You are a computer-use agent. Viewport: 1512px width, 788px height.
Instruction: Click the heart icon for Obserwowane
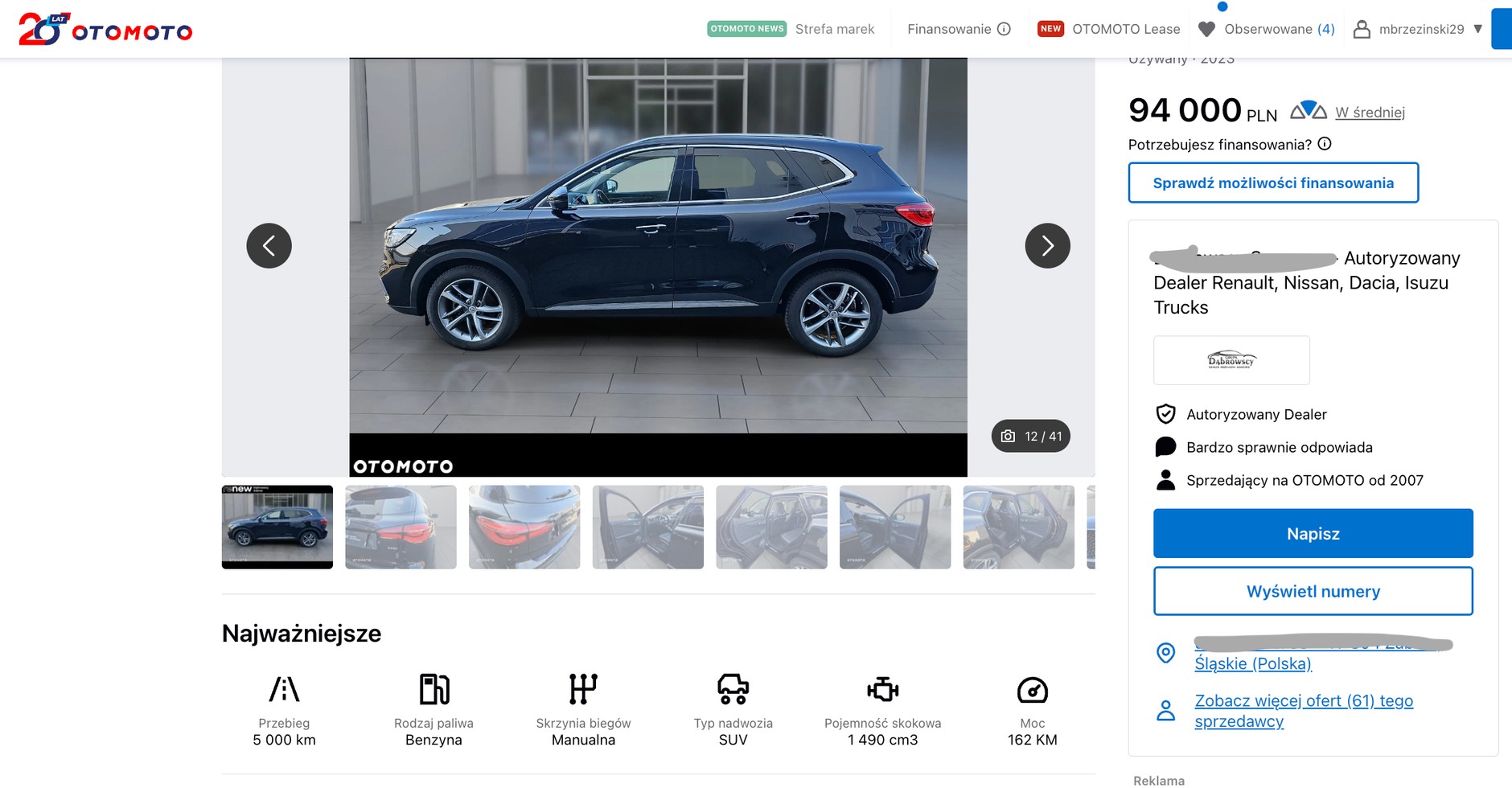pos(1206,29)
